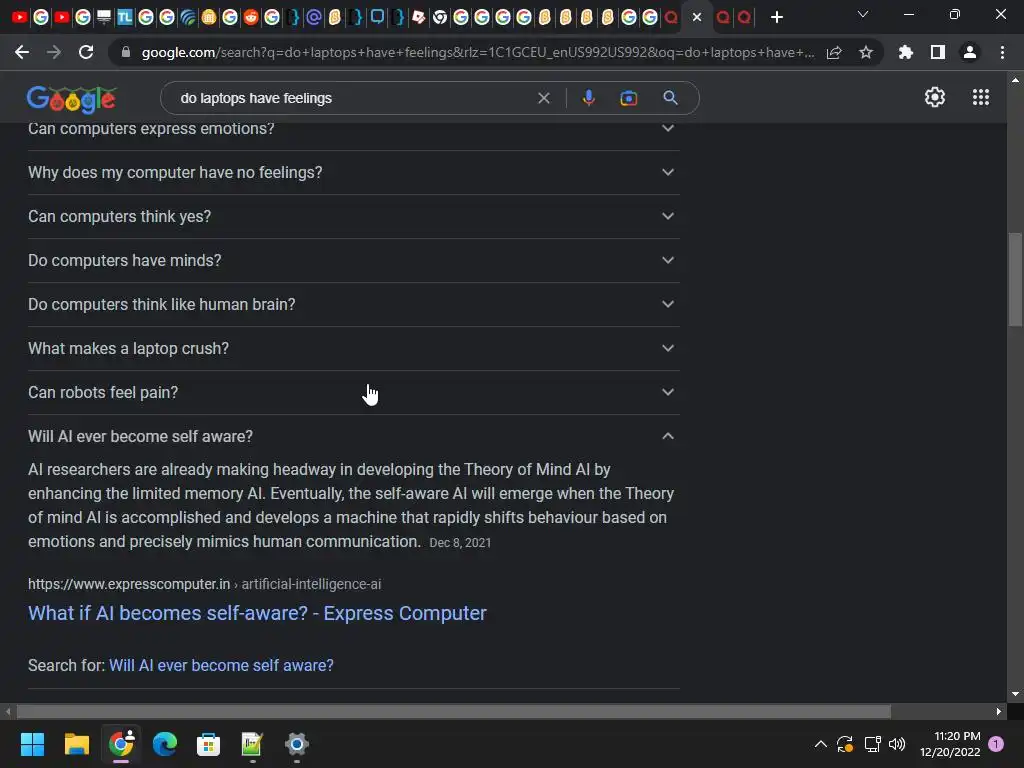Viewport: 1024px width, 768px height.
Task: Open the Chrome profile menu
Action: pyautogui.click(x=970, y=52)
